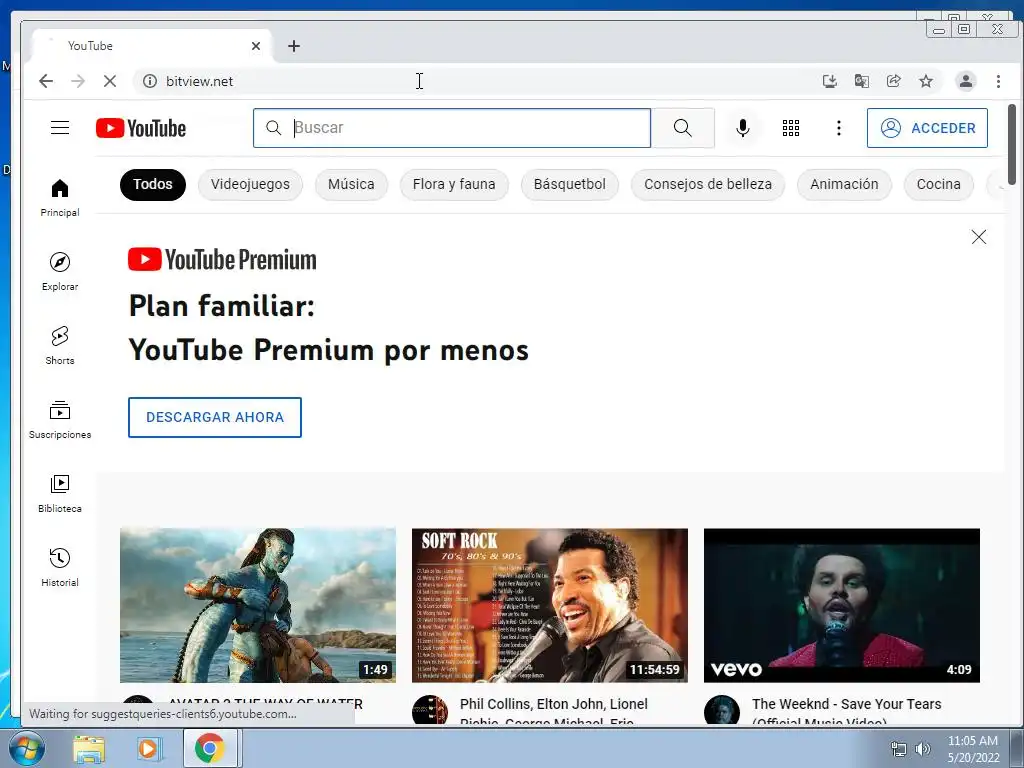
Task: Open the volume tray icon
Action: tap(923, 749)
